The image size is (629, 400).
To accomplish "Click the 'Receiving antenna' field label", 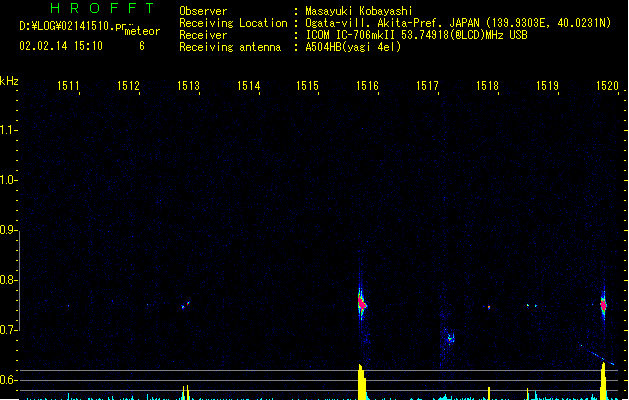I will [x=230, y=47].
